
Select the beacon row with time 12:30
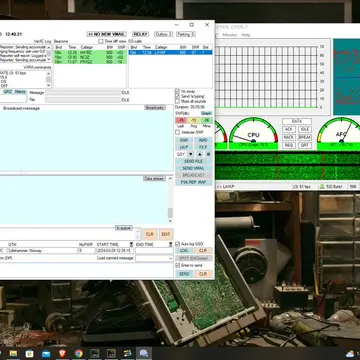[x=90, y=57]
